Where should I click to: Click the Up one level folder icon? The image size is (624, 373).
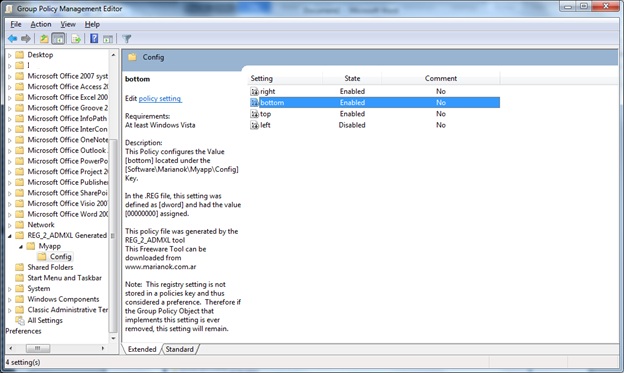click(x=44, y=39)
